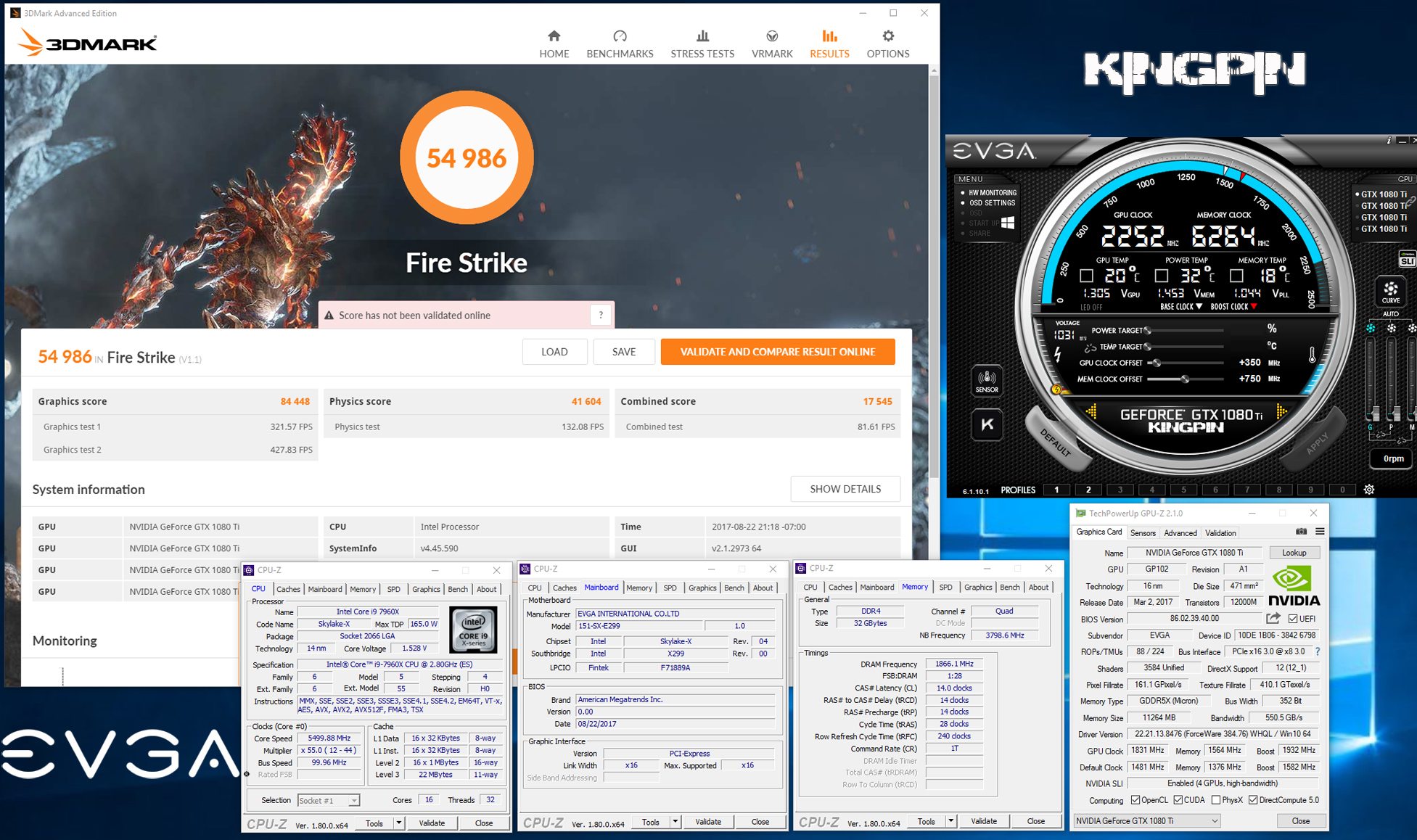Open STRESS TESTS in 3DMark

tap(702, 44)
